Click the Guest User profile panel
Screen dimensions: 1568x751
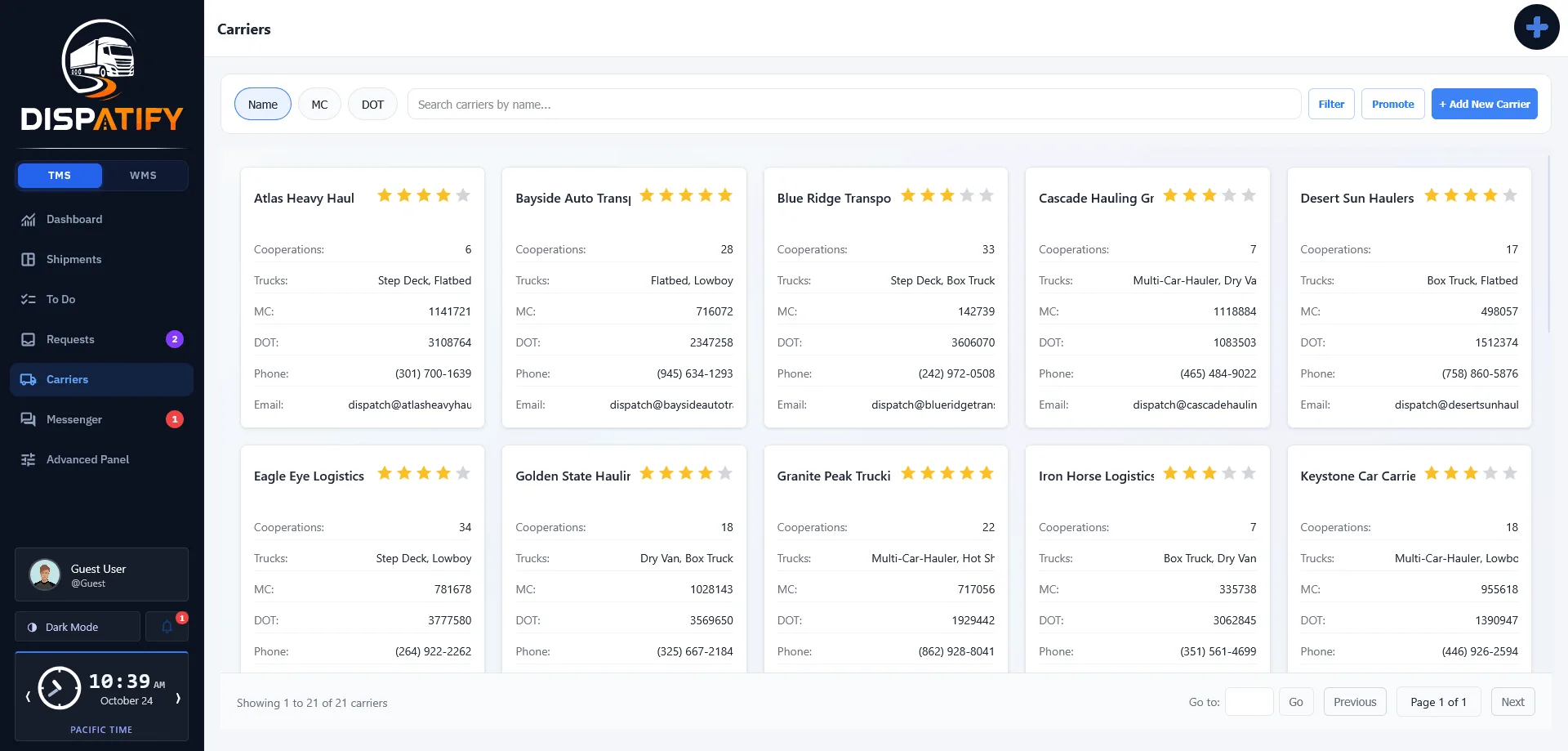101,574
